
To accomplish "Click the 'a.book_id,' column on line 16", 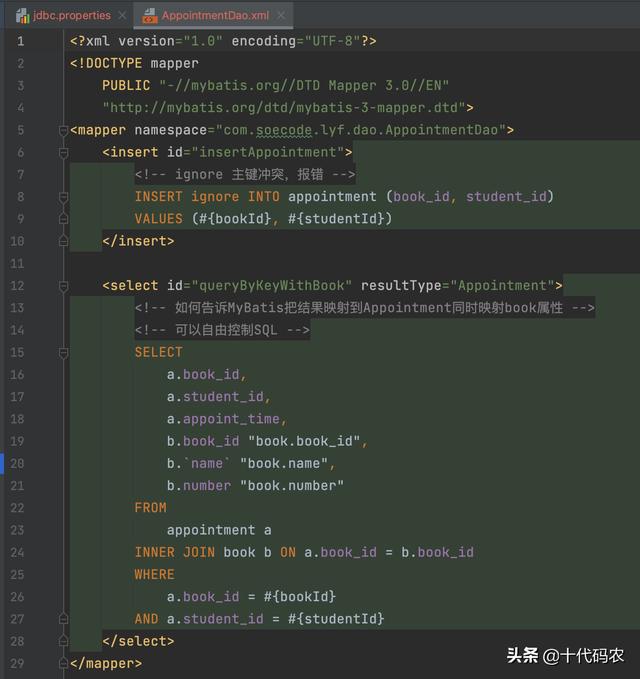I will tap(207, 375).
